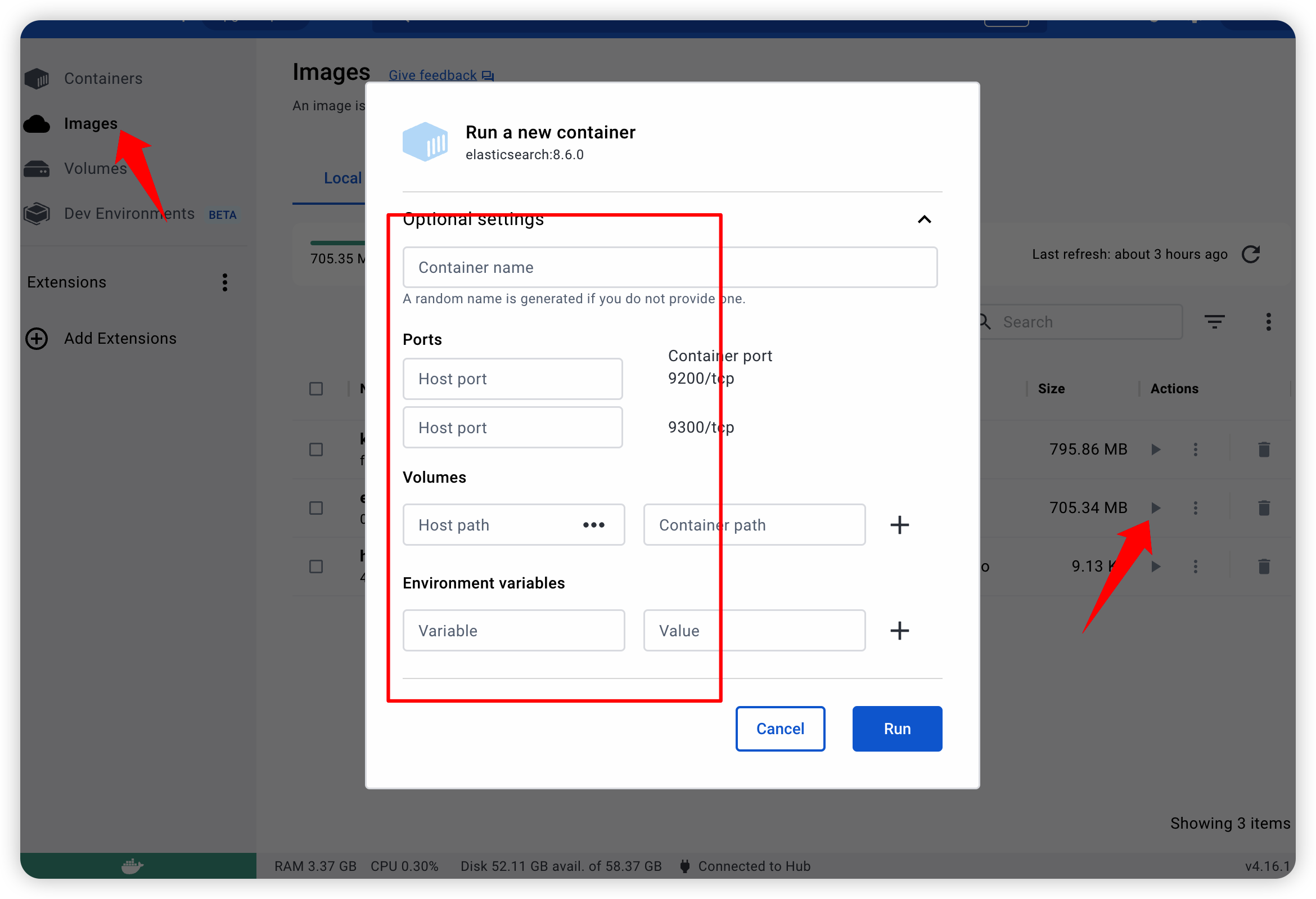Add environment variable with the plus icon
Screen dimensions: 1316x899
pos(899,631)
